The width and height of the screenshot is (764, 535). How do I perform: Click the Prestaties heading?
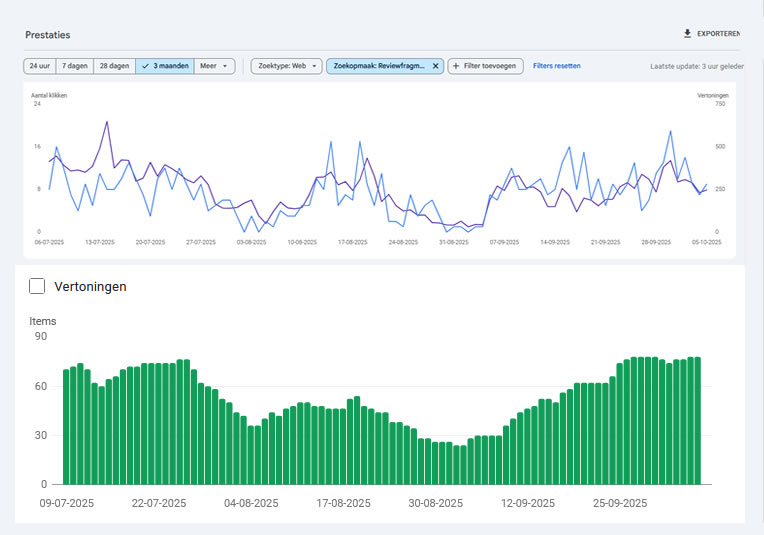[48, 35]
